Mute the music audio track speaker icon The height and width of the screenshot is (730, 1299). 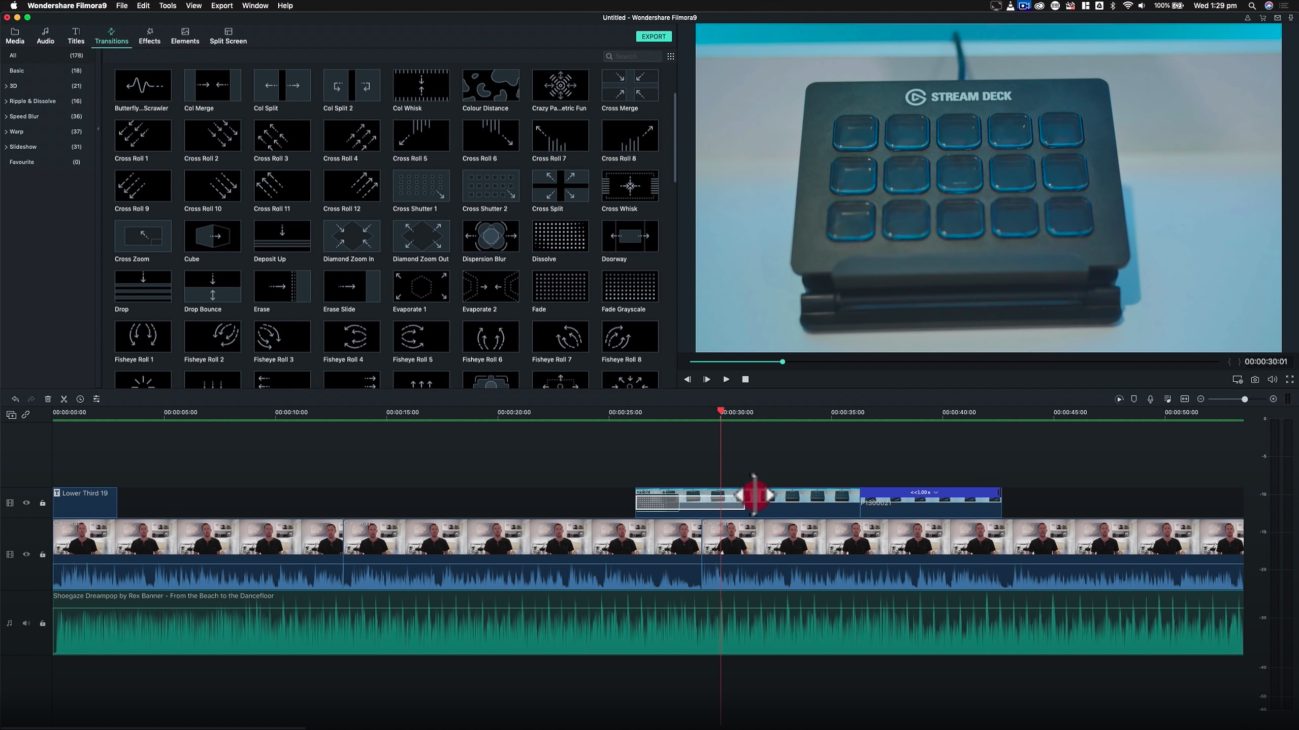[x=26, y=623]
